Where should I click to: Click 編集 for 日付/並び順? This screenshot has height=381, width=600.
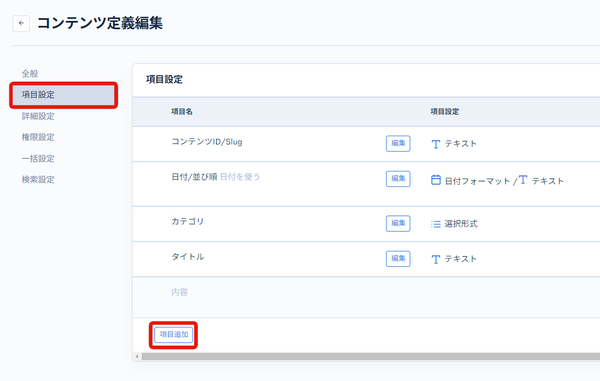point(398,179)
